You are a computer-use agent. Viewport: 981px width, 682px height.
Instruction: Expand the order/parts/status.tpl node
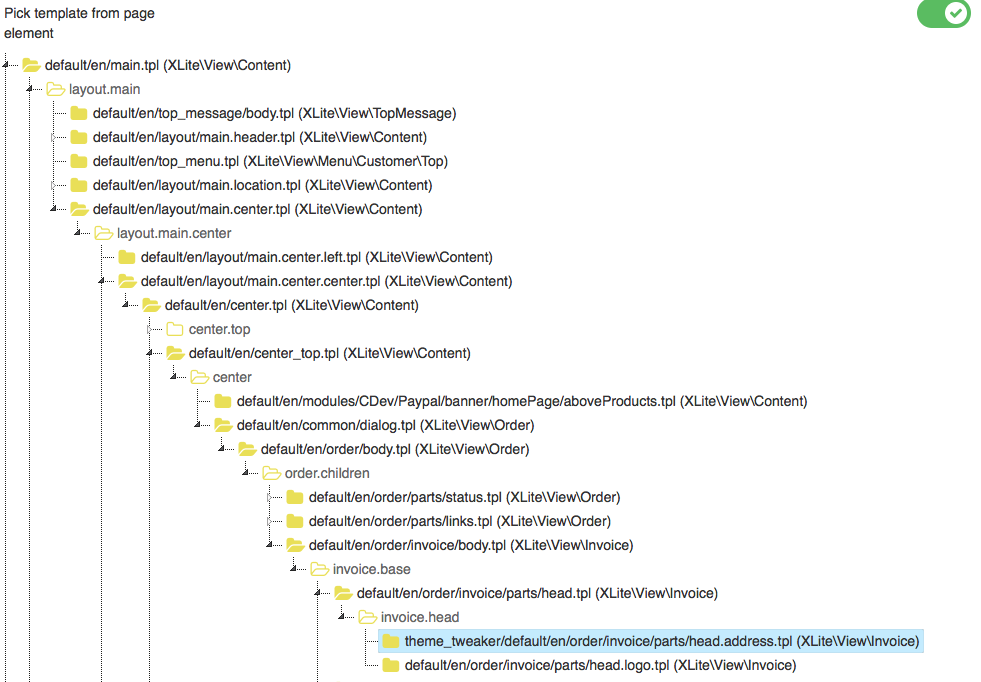(x=270, y=497)
